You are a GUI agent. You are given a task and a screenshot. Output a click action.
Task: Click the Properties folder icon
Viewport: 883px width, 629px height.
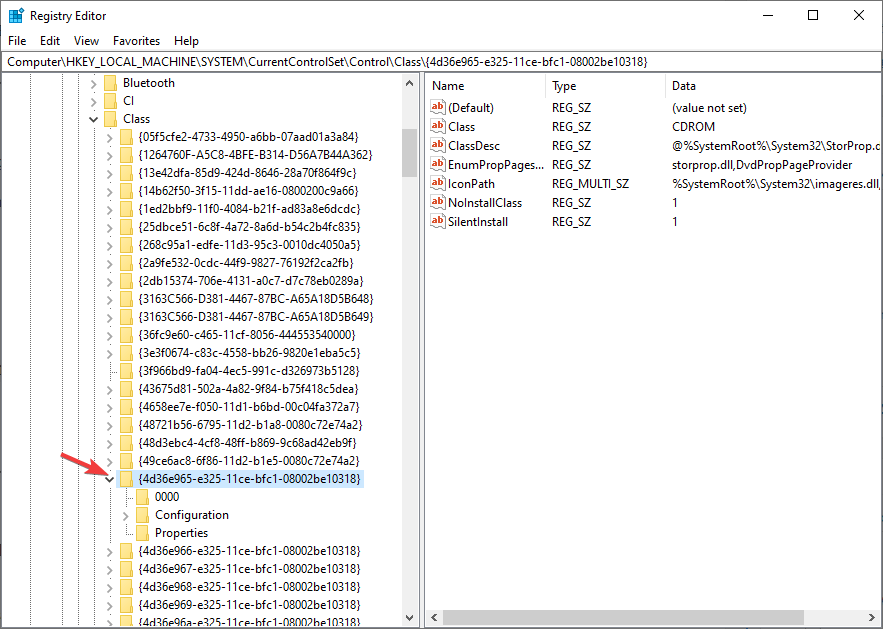[x=143, y=533]
